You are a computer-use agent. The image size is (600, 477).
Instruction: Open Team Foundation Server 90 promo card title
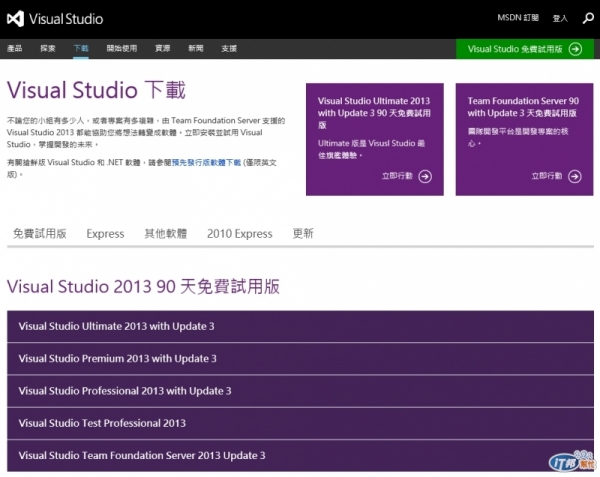pyautogui.click(x=523, y=107)
